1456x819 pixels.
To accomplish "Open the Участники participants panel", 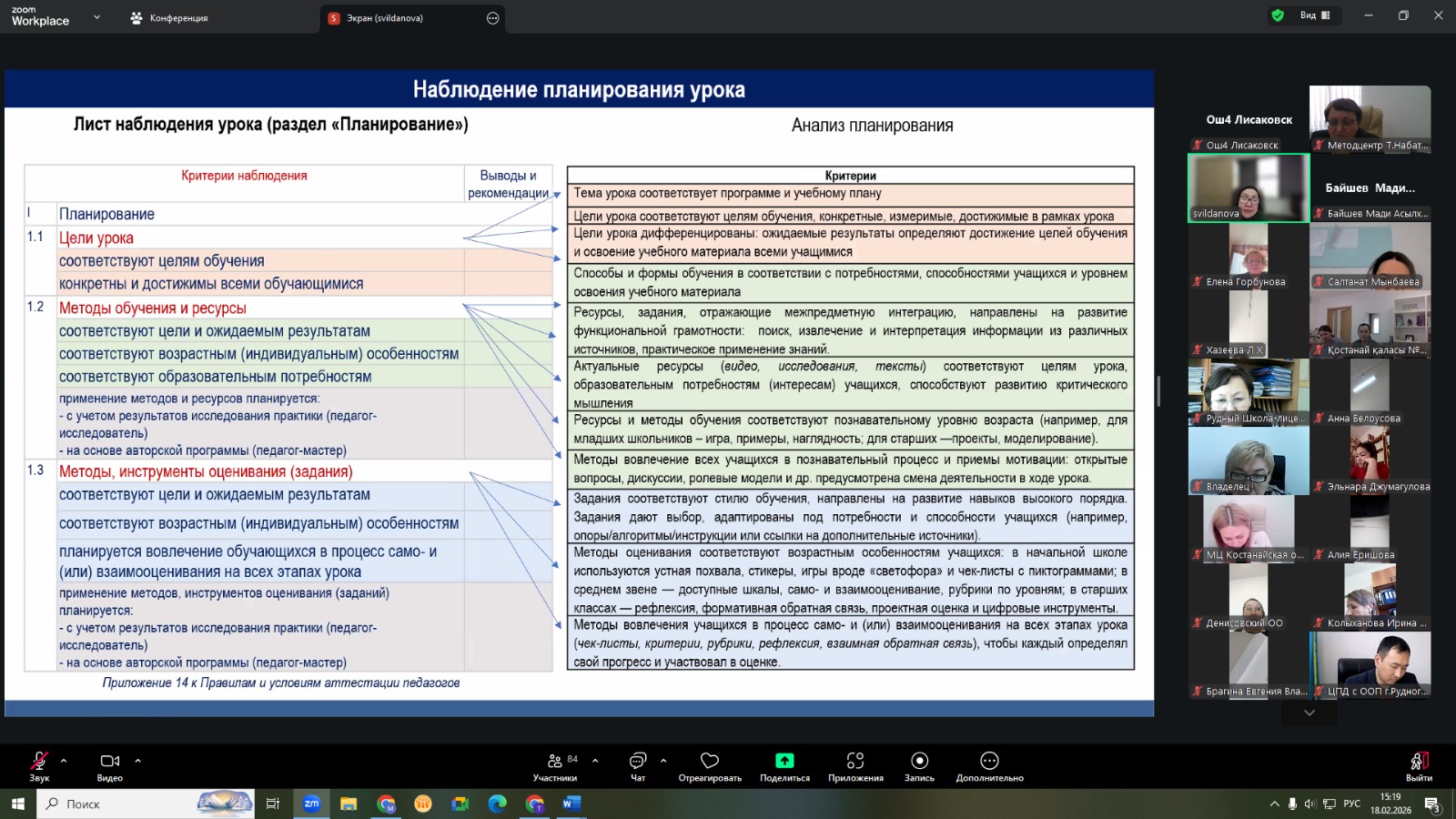I will pos(555,762).
